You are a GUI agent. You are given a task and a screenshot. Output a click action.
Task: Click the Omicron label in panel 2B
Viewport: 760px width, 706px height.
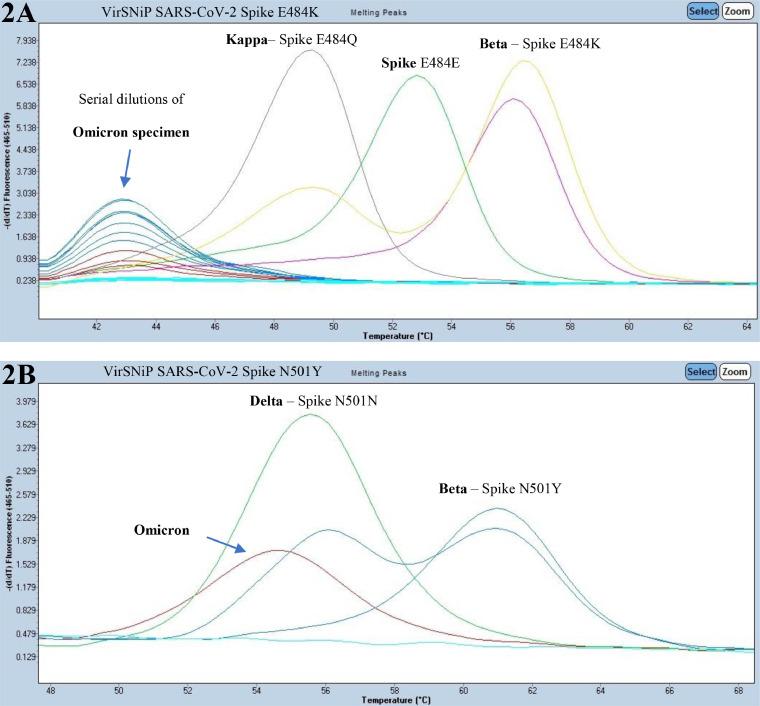(162, 530)
